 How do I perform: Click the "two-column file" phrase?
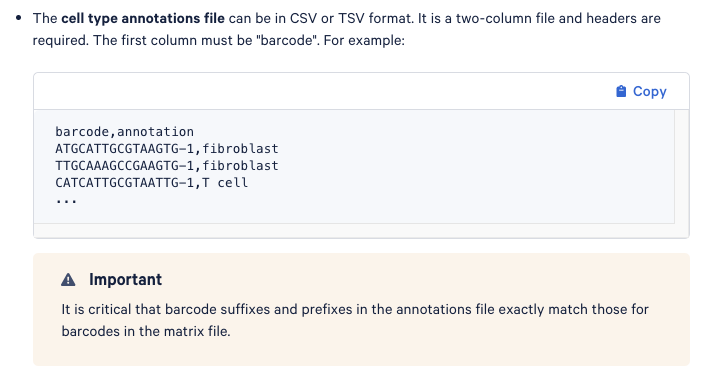point(494,18)
